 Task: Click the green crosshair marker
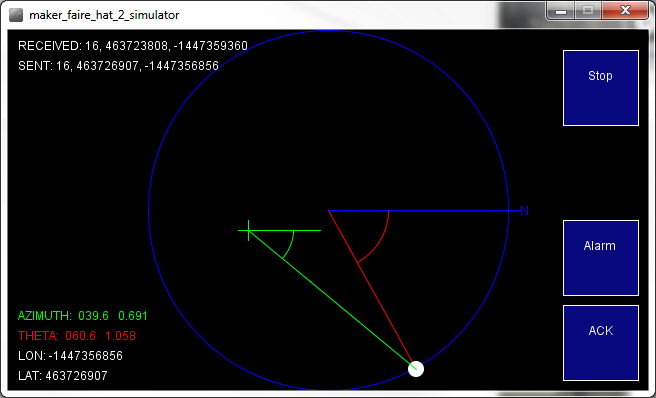pyautogui.click(x=249, y=231)
